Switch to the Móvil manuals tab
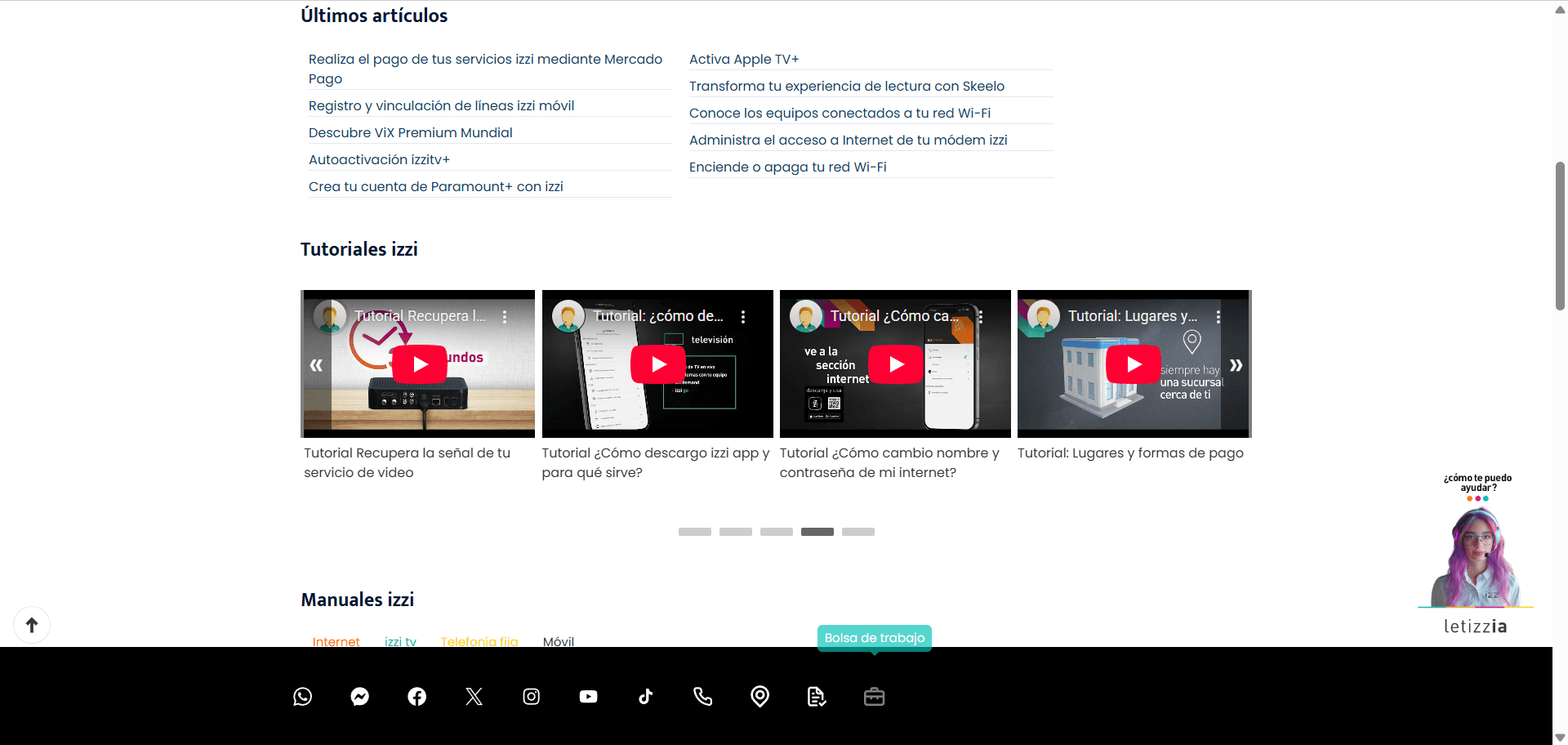This screenshot has width=1568, height=745. pos(559,641)
